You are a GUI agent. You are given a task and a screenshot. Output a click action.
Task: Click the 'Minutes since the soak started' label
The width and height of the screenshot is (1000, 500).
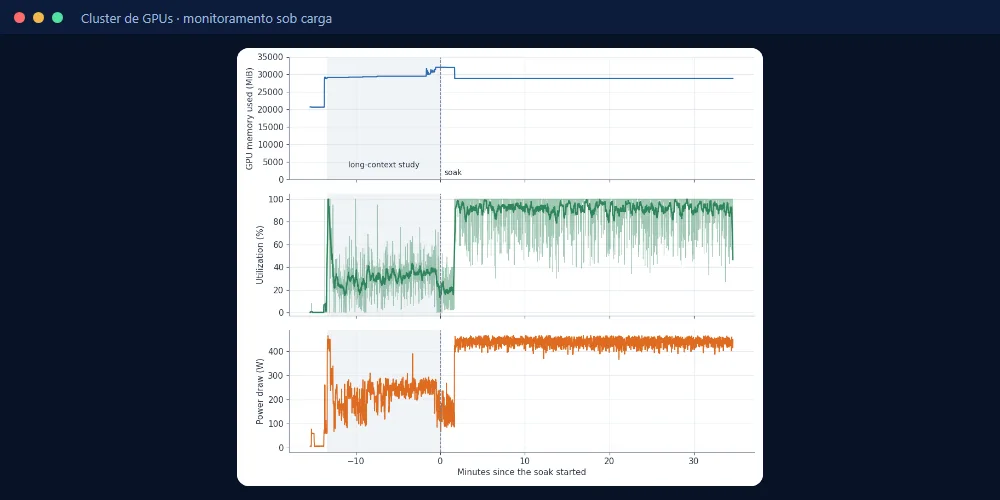[521, 473]
